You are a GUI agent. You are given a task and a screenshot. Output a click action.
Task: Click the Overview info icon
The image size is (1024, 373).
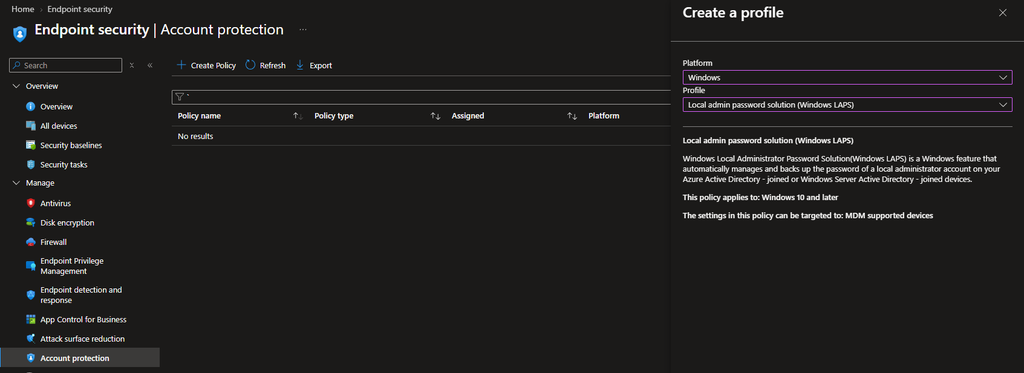tap(30, 106)
